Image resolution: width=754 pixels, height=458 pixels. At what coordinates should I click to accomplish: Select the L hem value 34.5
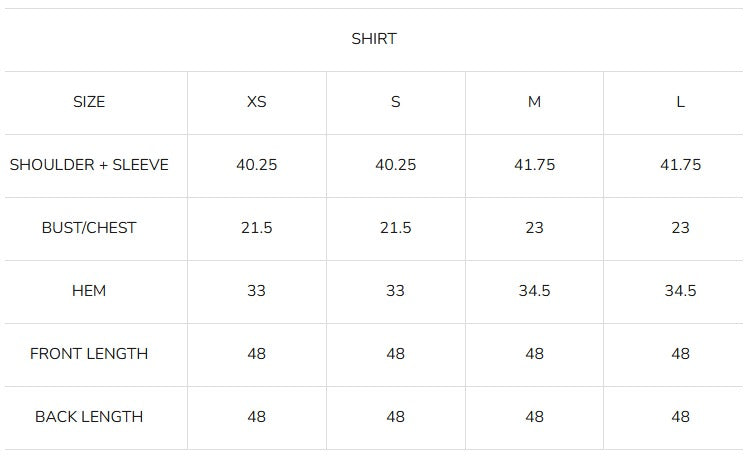pyautogui.click(x=680, y=291)
